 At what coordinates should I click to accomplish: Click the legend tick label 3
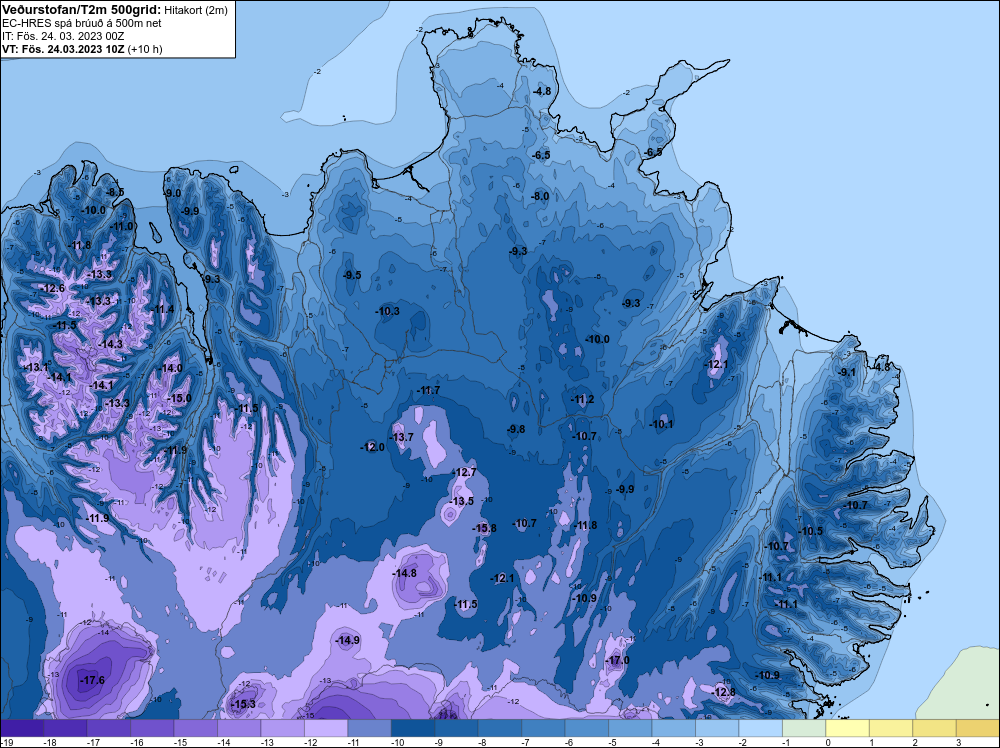(x=959, y=742)
